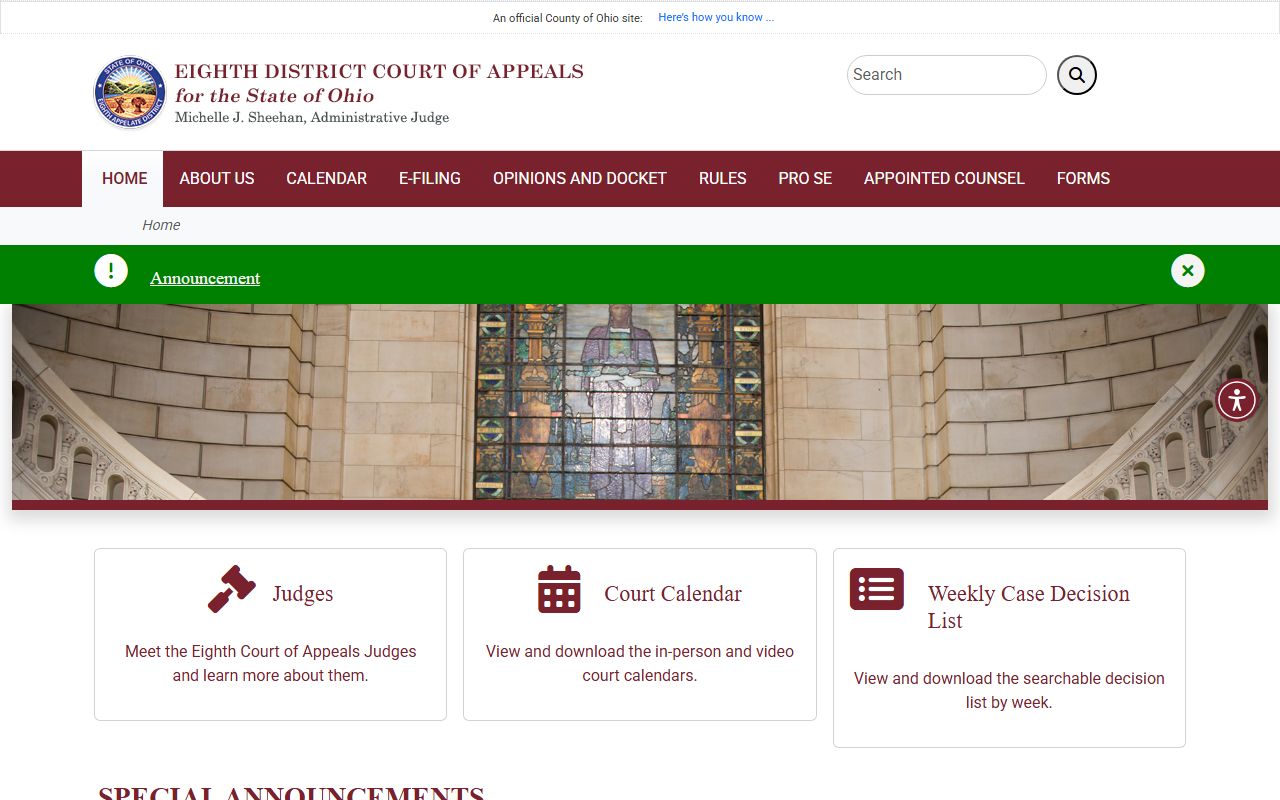The height and width of the screenshot is (800, 1280).
Task: Click the Home breadcrumb link
Action: 161,225
